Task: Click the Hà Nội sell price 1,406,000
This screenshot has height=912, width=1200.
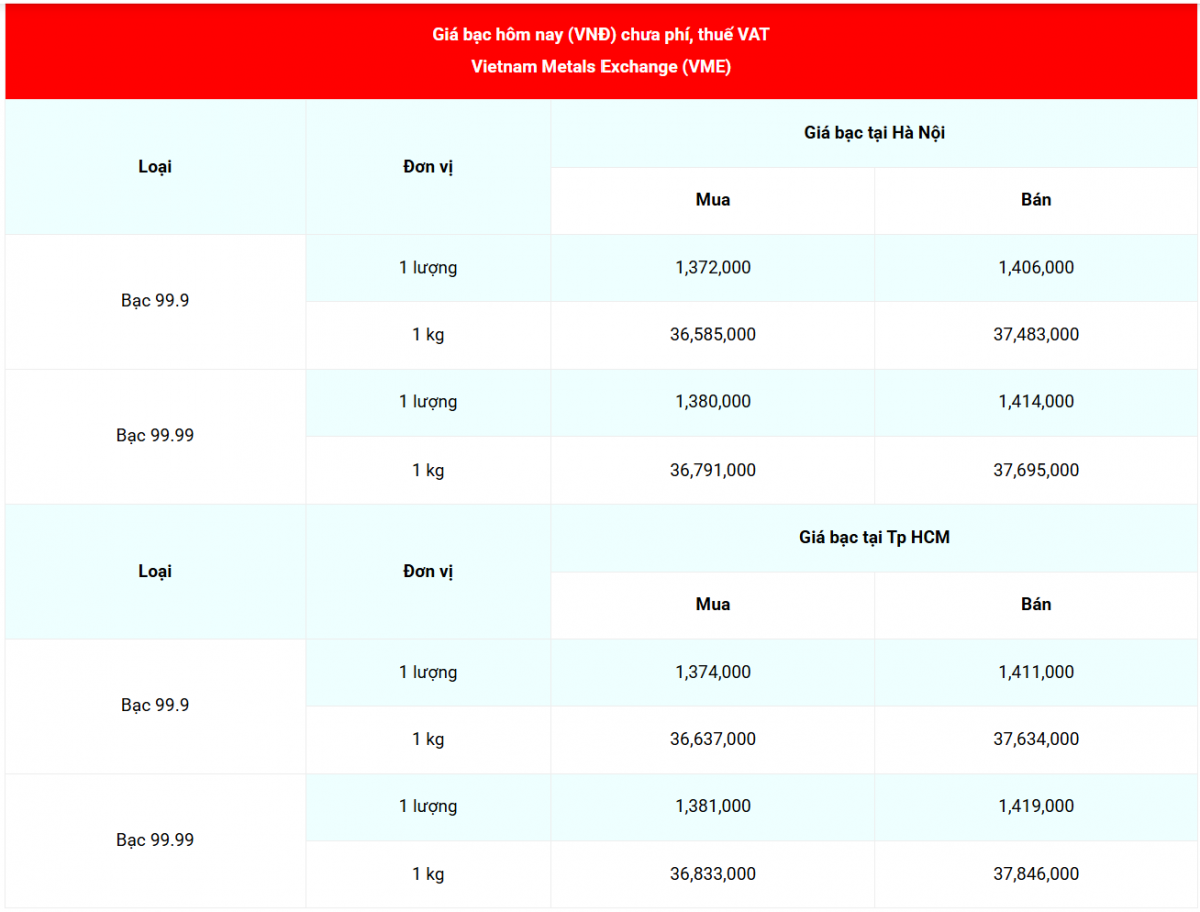Action: coord(1036,268)
